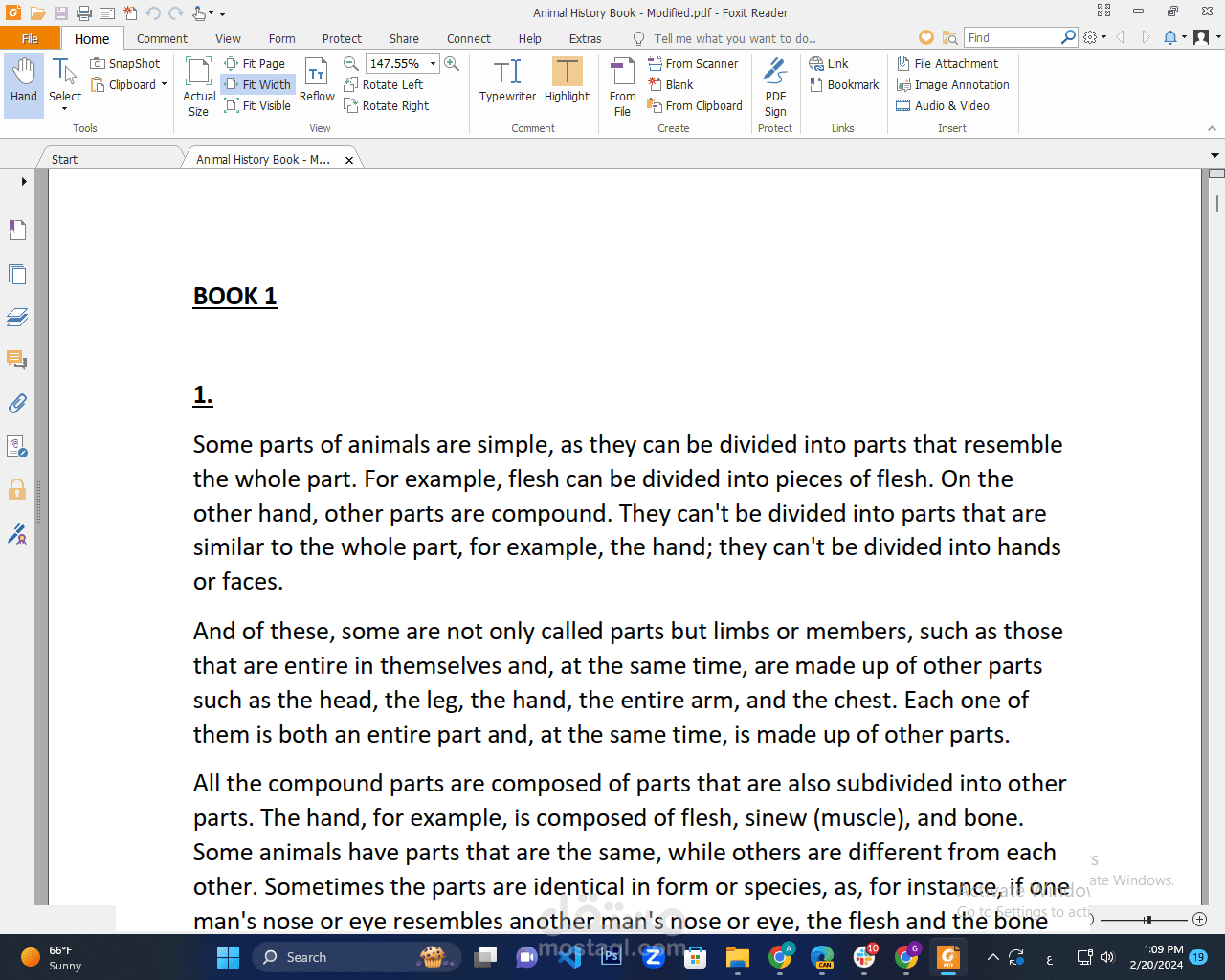
Task: Open the Select tool dropdown
Action: pyautogui.click(x=65, y=108)
